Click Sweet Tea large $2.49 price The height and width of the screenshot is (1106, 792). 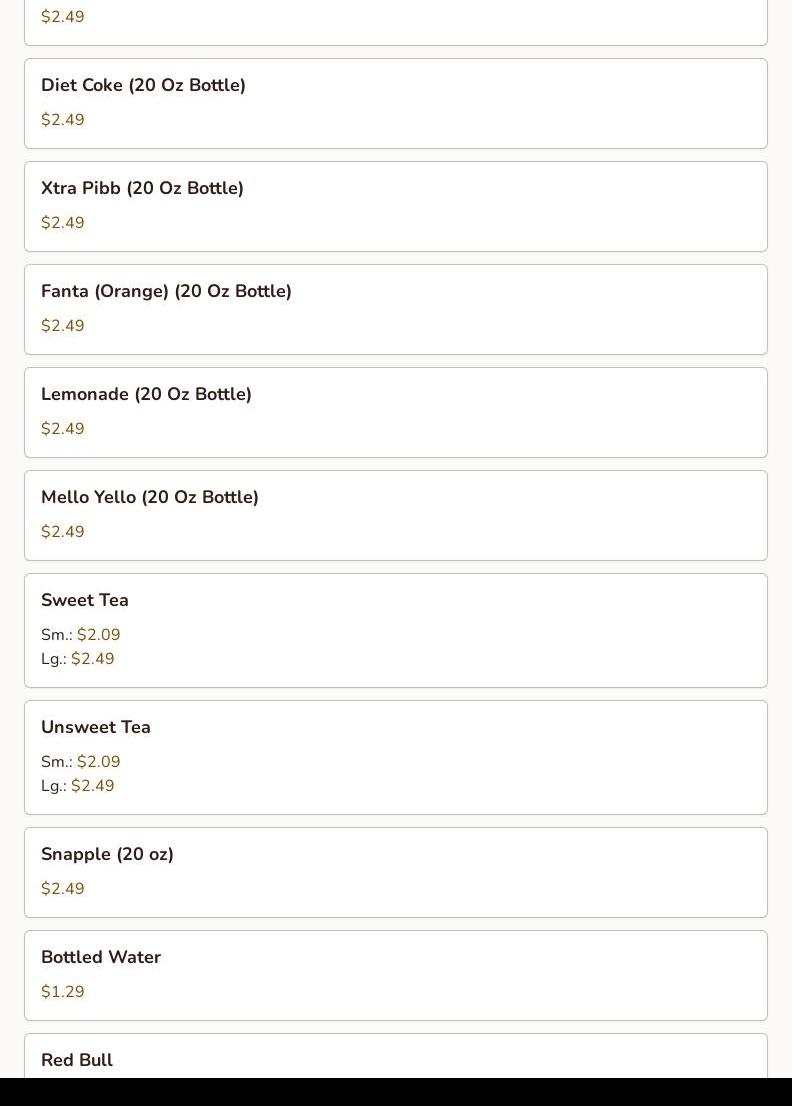click(92, 659)
